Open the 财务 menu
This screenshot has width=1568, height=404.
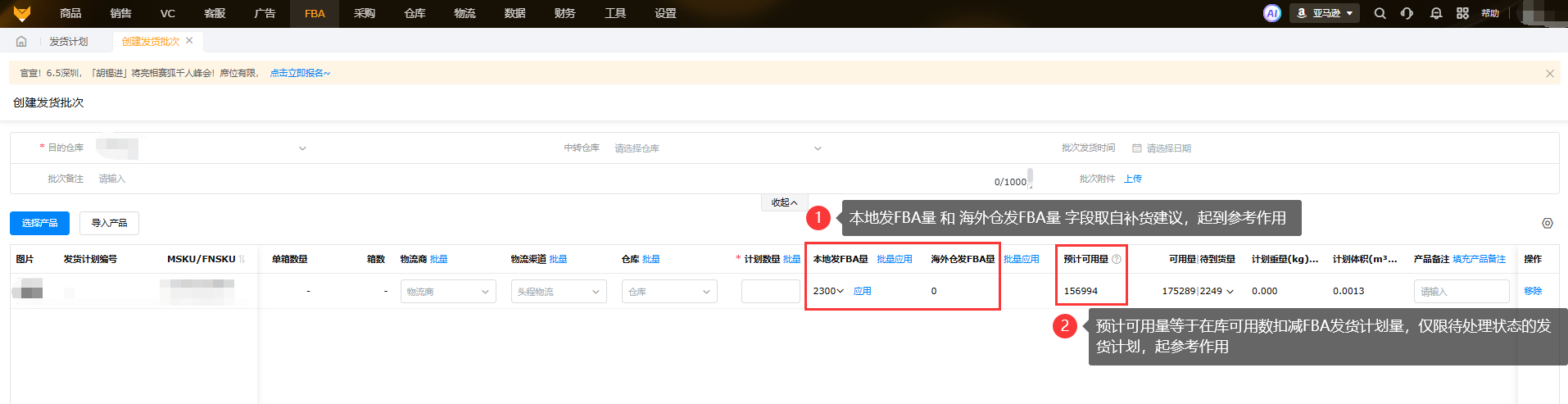click(564, 13)
